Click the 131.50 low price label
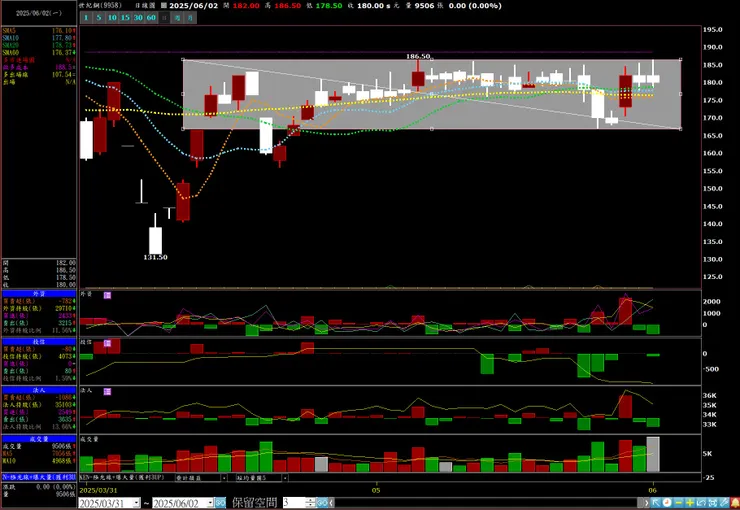Screen dimensions: 740x510 155,257
